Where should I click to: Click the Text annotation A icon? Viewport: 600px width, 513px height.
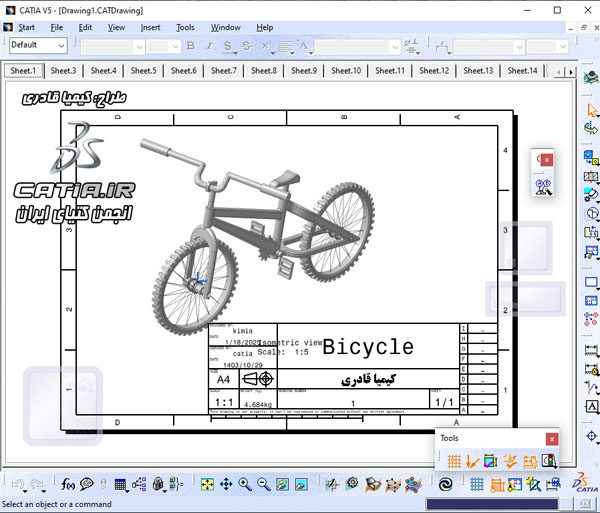[x=592, y=406]
